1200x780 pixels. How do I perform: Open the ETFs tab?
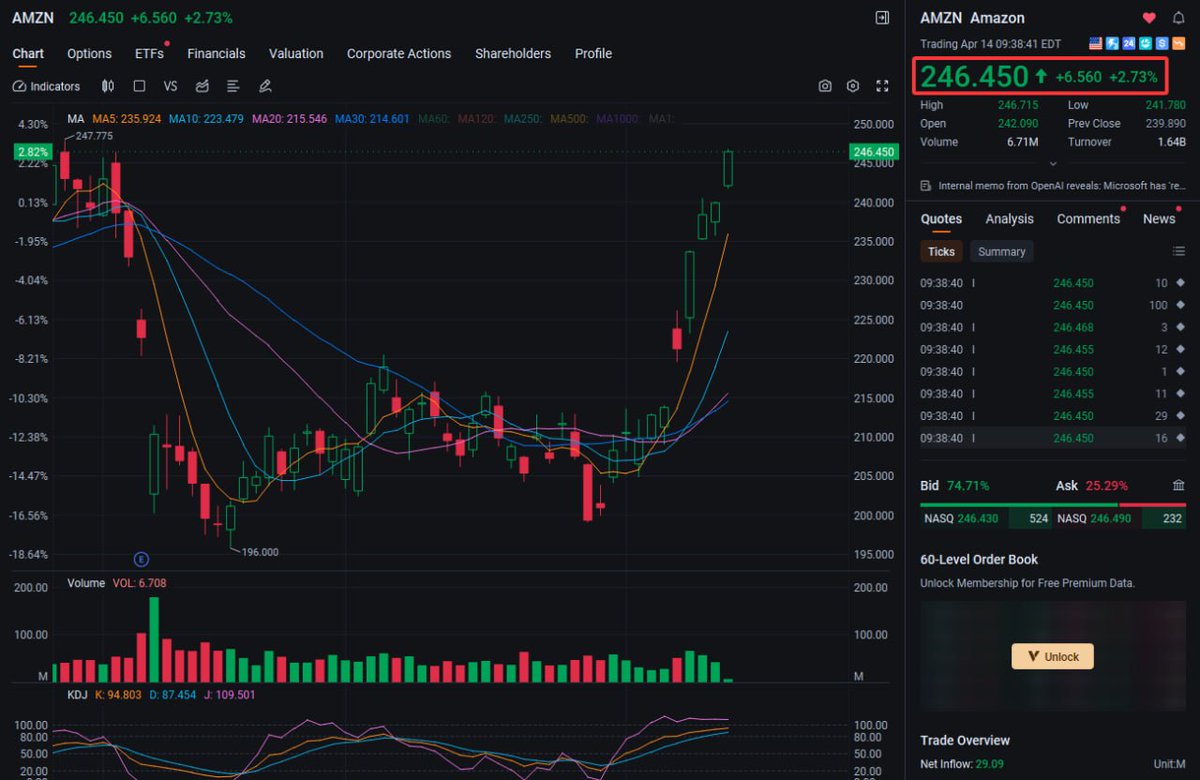point(149,54)
